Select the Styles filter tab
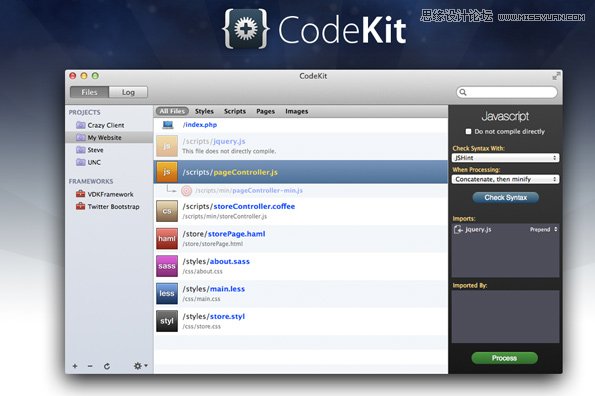Image resolution: width=595 pixels, height=396 pixels. coord(204,111)
